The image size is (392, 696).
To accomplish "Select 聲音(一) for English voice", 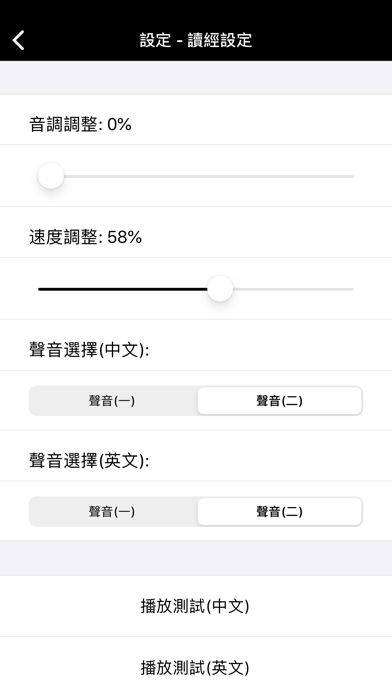I will tap(113, 512).
